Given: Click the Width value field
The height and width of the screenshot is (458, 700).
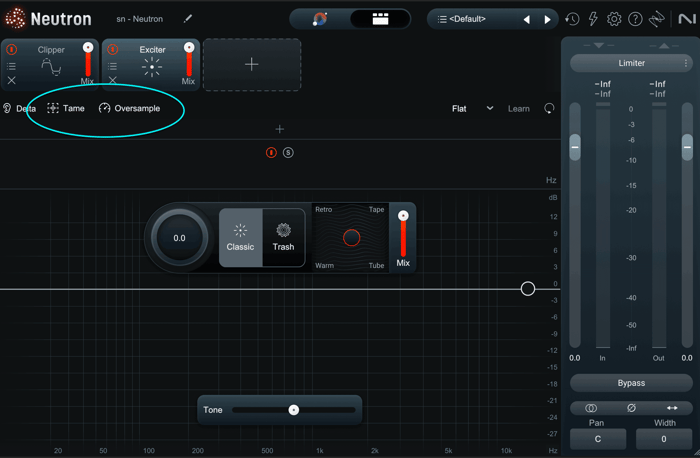Looking at the screenshot, I should (664, 439).
